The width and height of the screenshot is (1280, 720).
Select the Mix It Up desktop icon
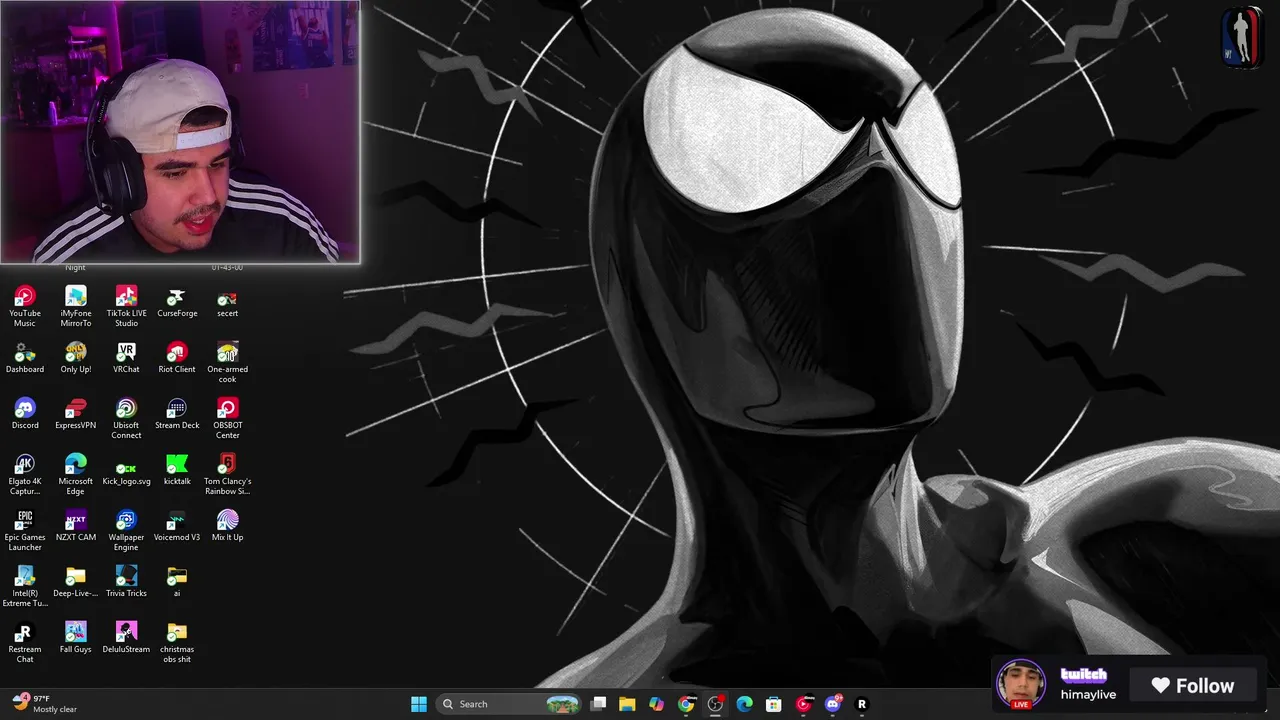(227, 527)
